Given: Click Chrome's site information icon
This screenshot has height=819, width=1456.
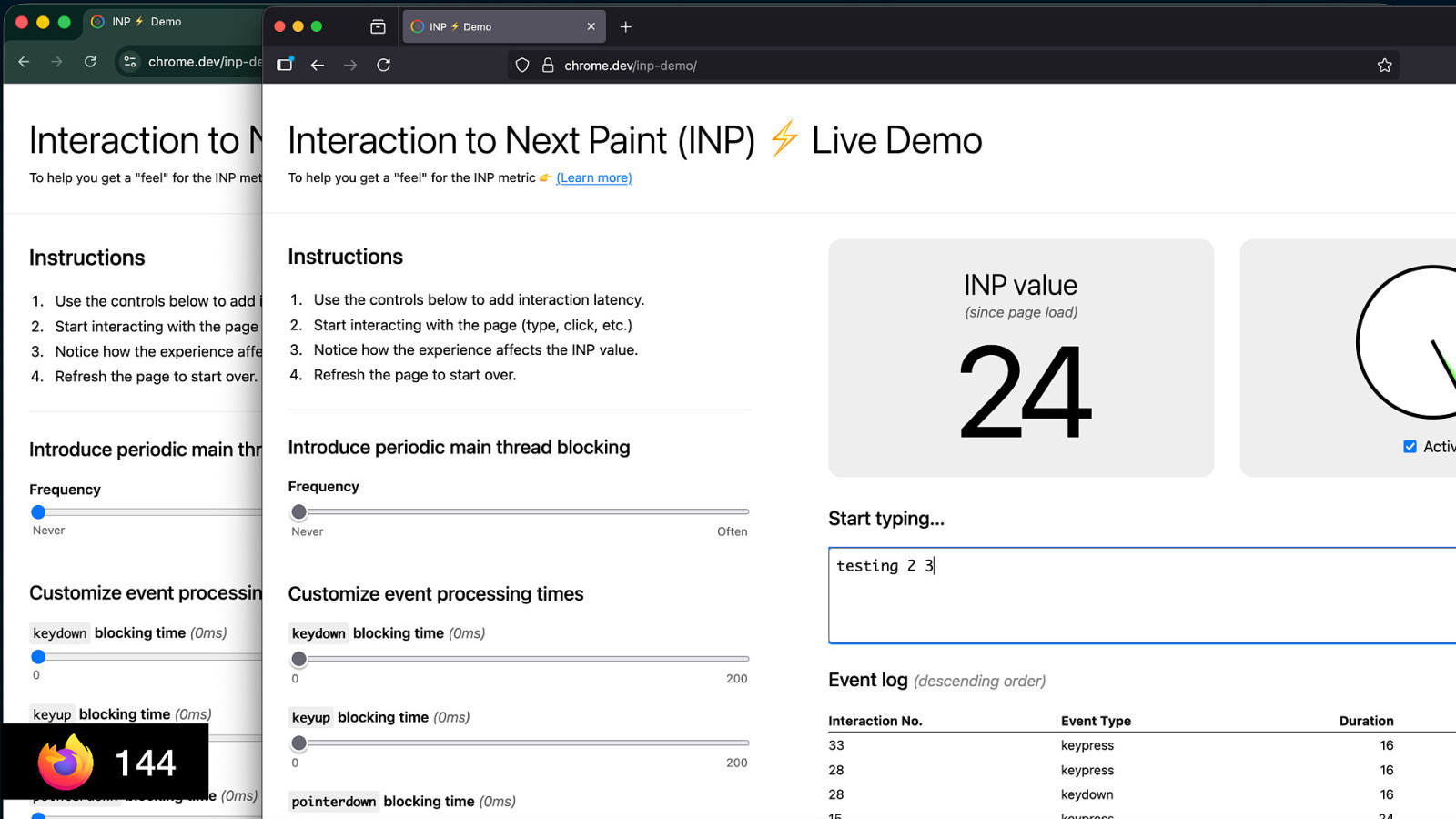Looking at the screenshot, I should (x=130, y=62).
